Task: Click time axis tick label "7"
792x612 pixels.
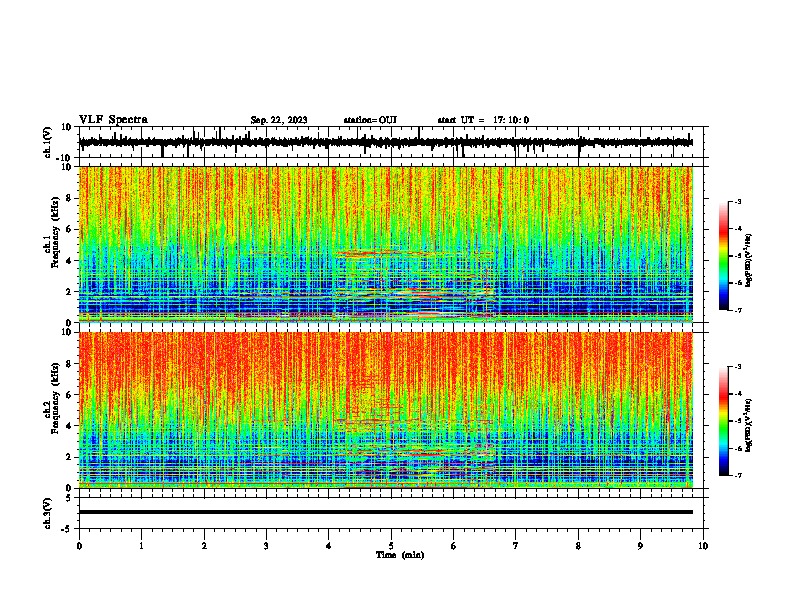Action: coord(516,546)
